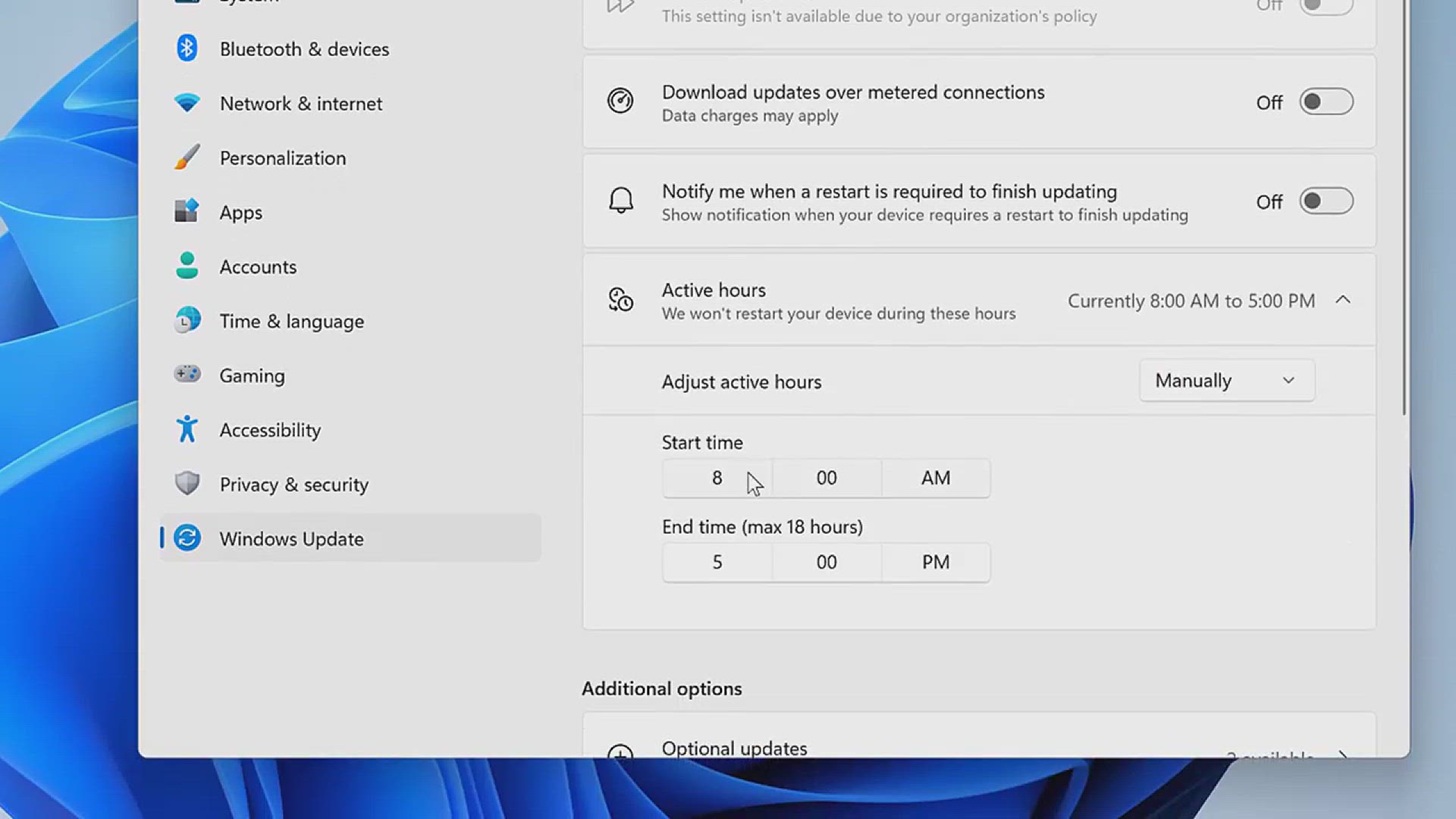Viewport: 1456px width, 819px height.
Task: Click the Bluetooth icon in sidebar
Action: [187, 49]
